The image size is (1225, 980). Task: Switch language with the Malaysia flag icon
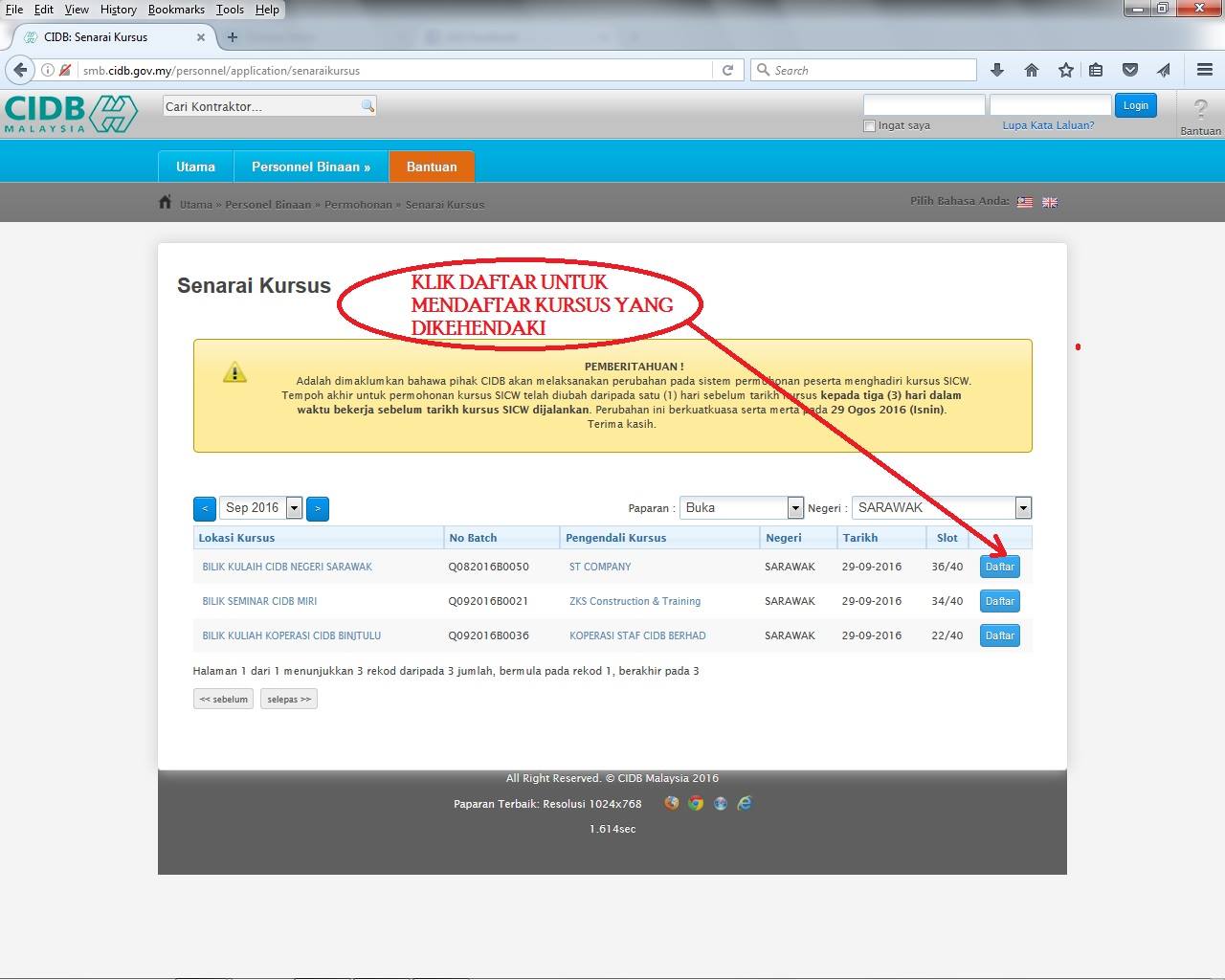[x=1025, y=202]
